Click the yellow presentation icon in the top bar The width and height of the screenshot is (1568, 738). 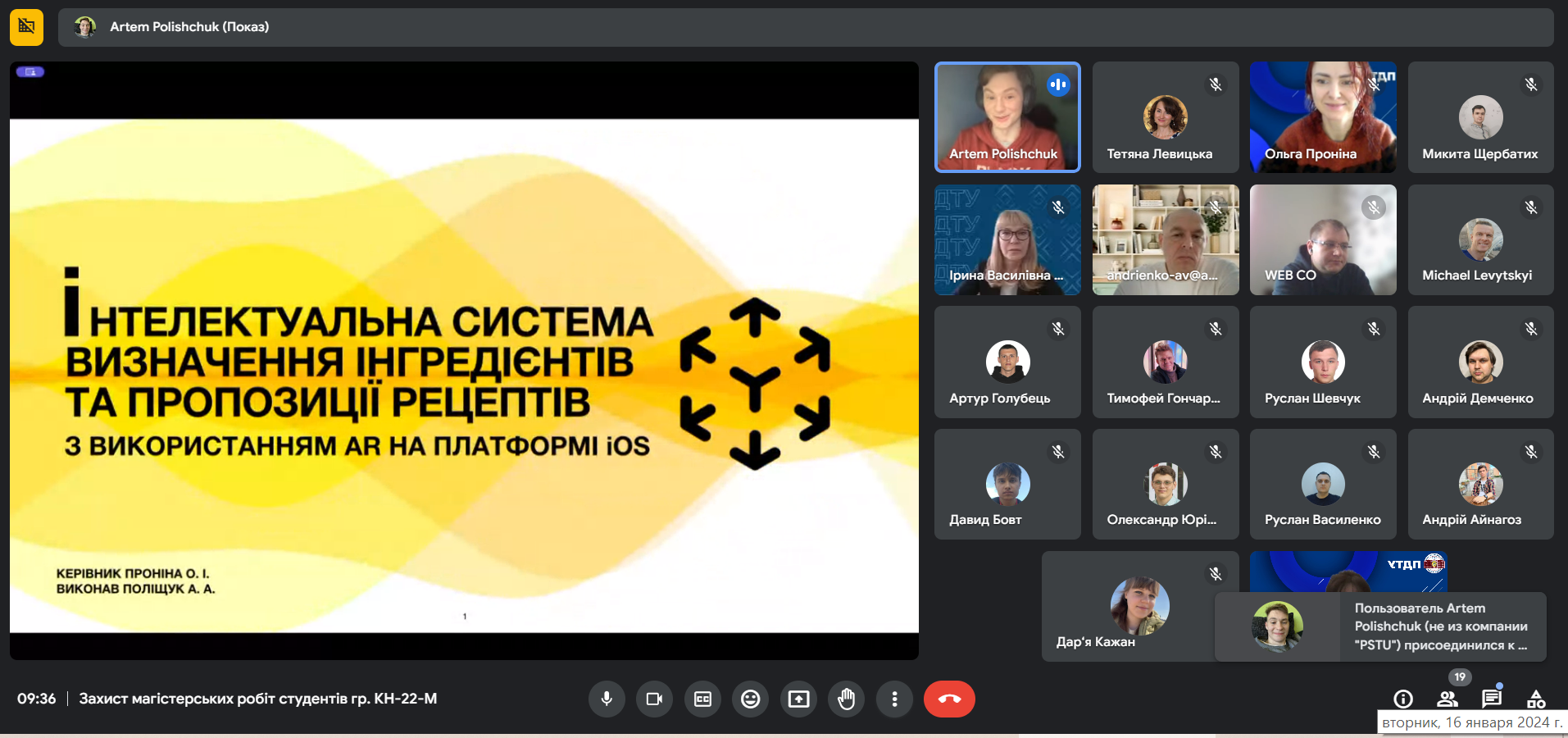26,27
